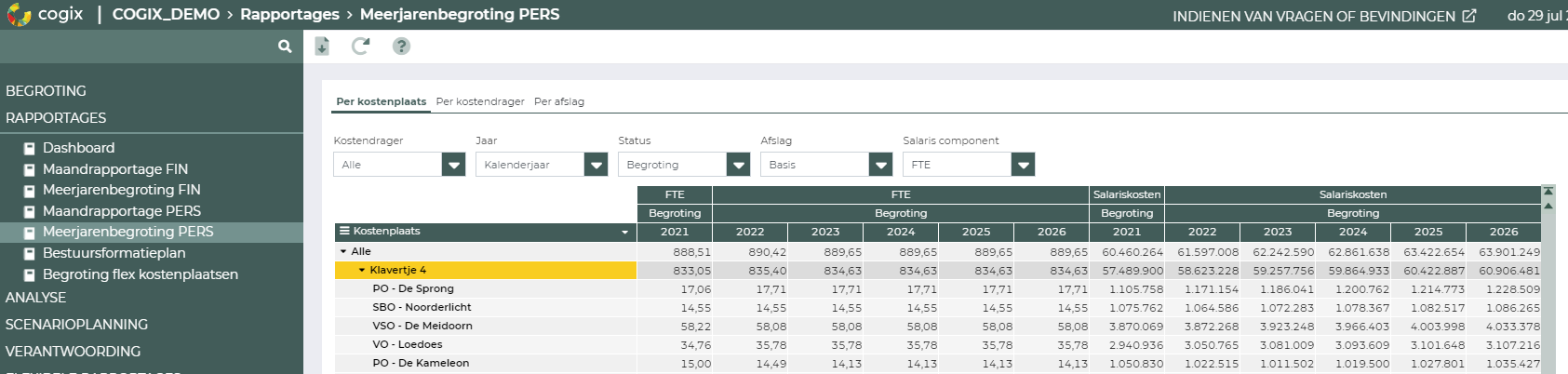Click the cogix logo icon
Image resolution: width=1568 pixels, height=374 pixels.
click(19, 15)
